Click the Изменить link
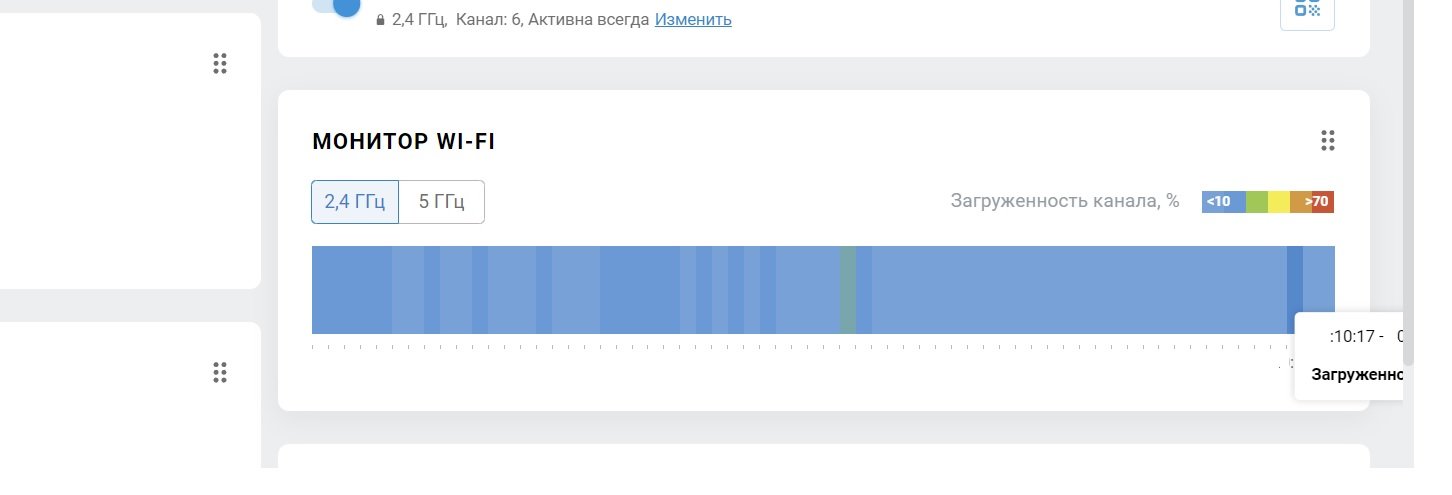Screen dimensions: 1452x495 click(x=693, y=19)
